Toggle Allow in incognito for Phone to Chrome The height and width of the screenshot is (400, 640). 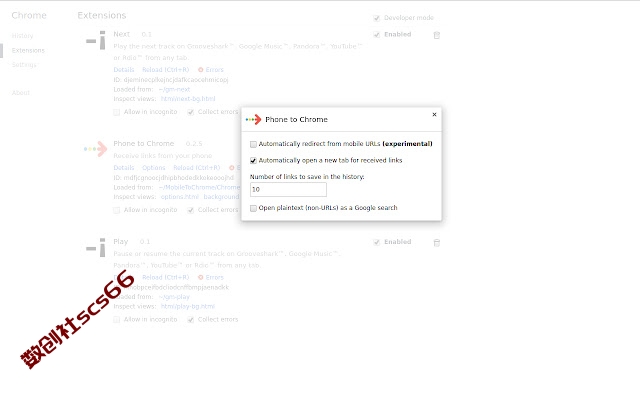[x=117, y=210]
